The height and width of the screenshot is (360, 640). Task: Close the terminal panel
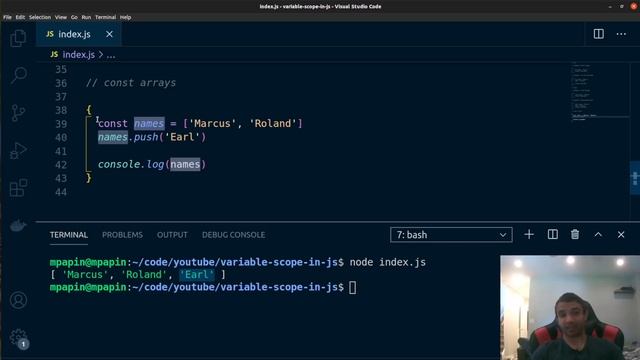pyautogui.click(x=620, y=234)
